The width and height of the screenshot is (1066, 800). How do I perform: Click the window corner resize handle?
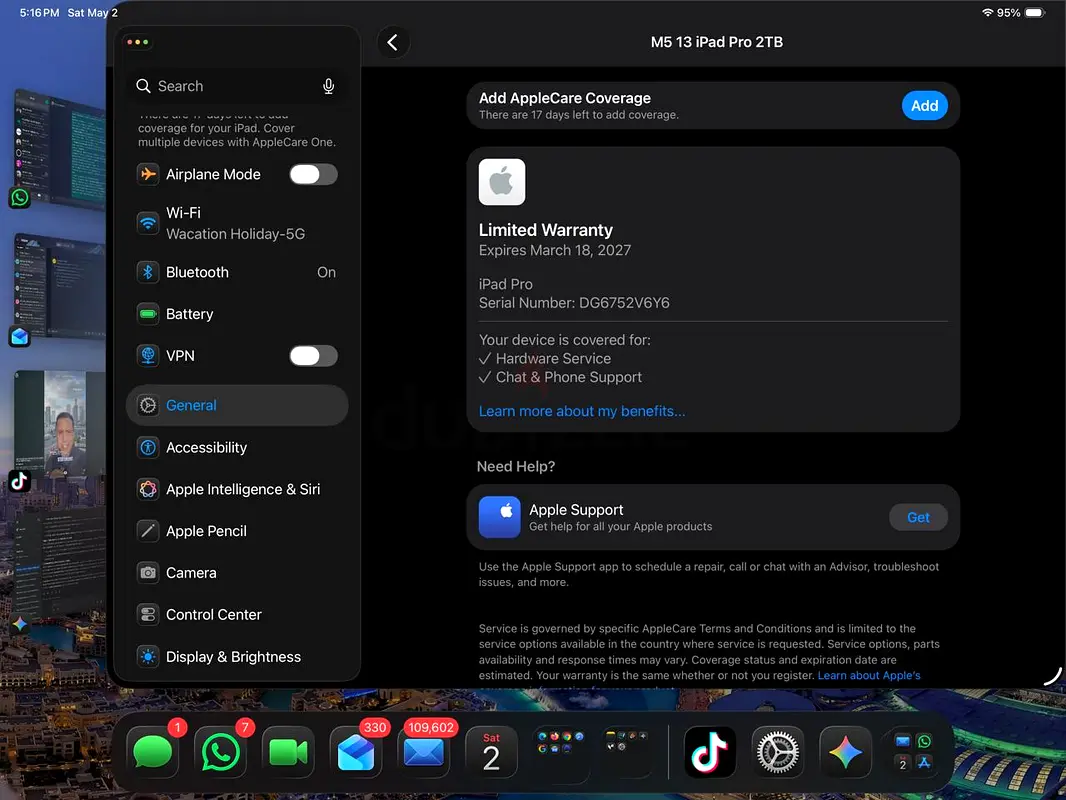tap(1052, 676)
